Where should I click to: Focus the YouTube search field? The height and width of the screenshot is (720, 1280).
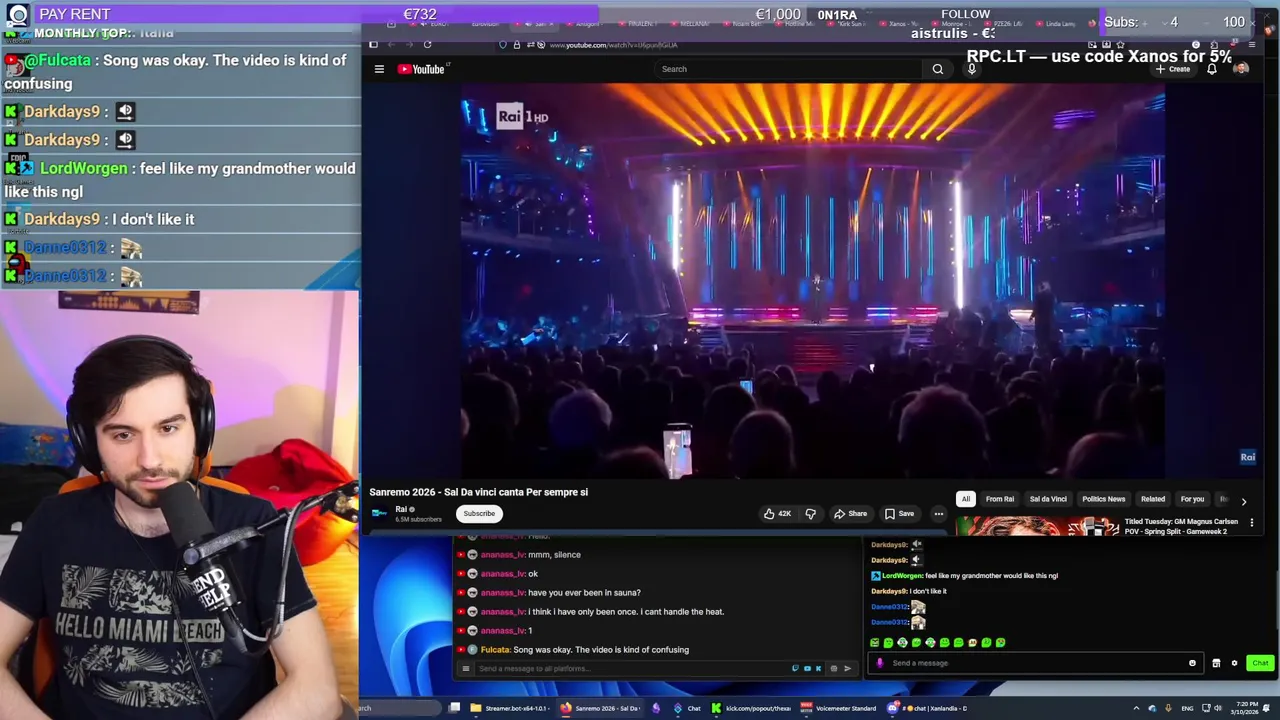click(787, 69)
